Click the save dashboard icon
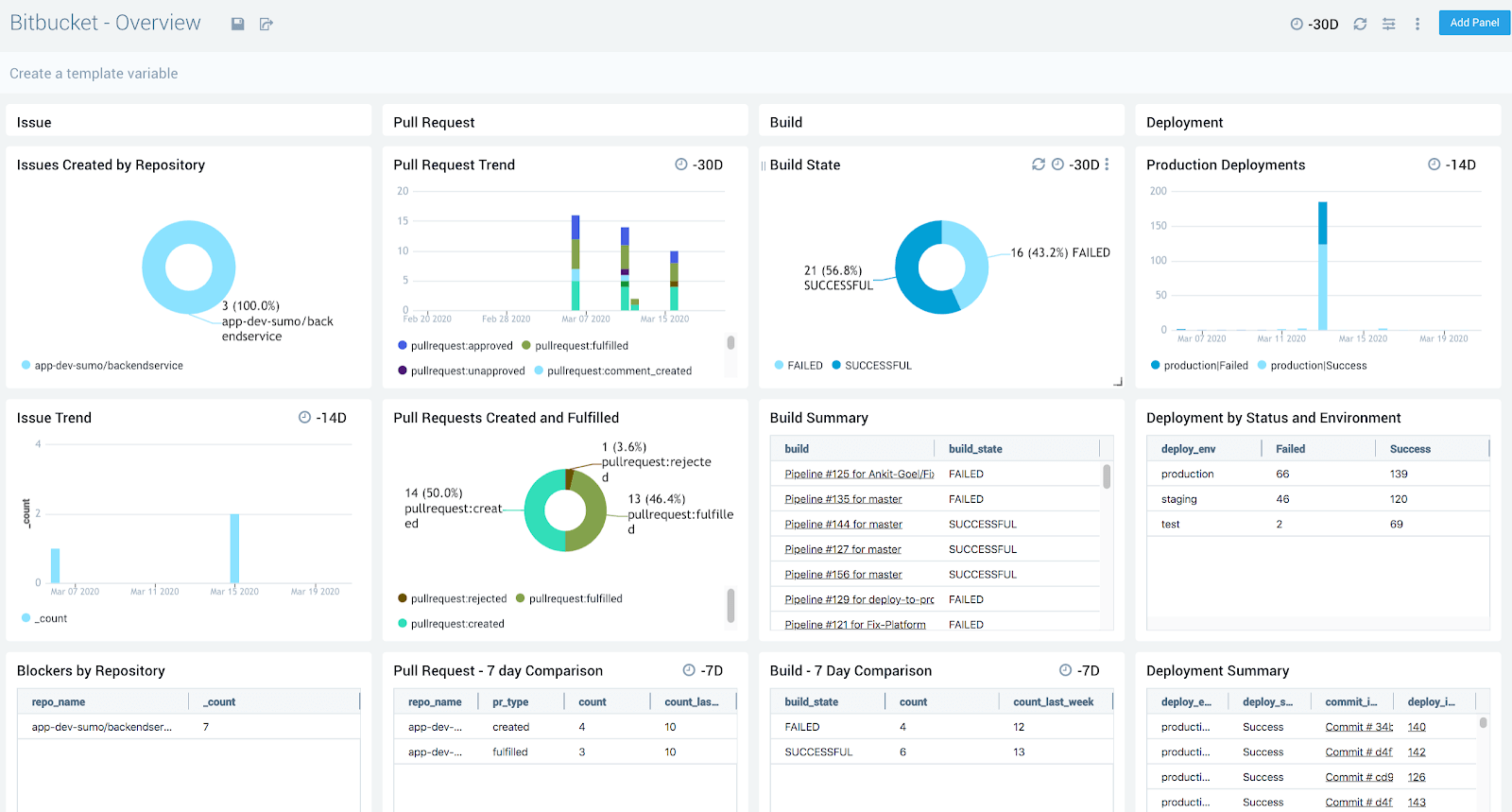1512x812 pixels. [x=238, y=24]
